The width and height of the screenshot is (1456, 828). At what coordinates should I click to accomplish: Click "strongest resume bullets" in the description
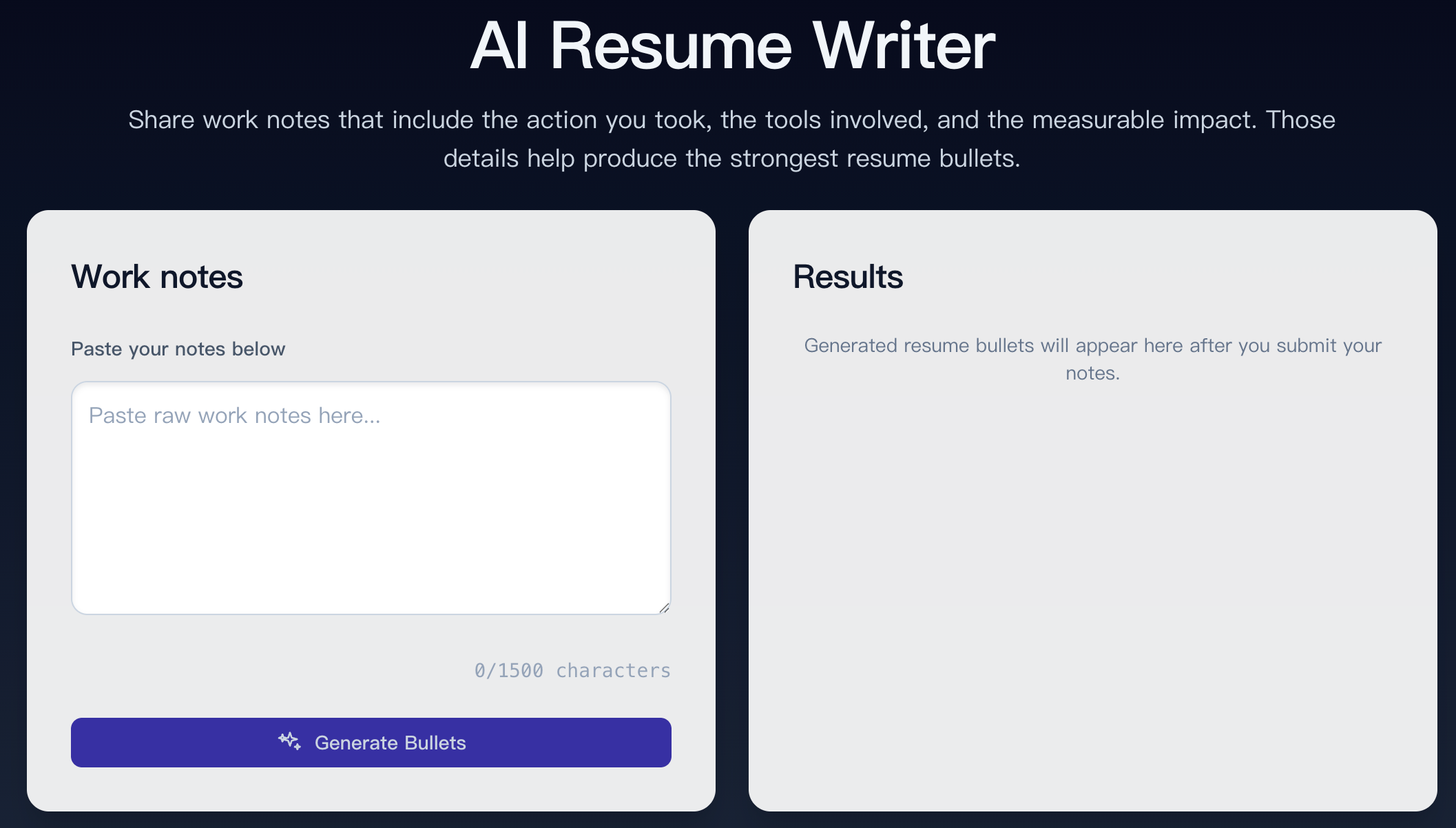point(873,158)
